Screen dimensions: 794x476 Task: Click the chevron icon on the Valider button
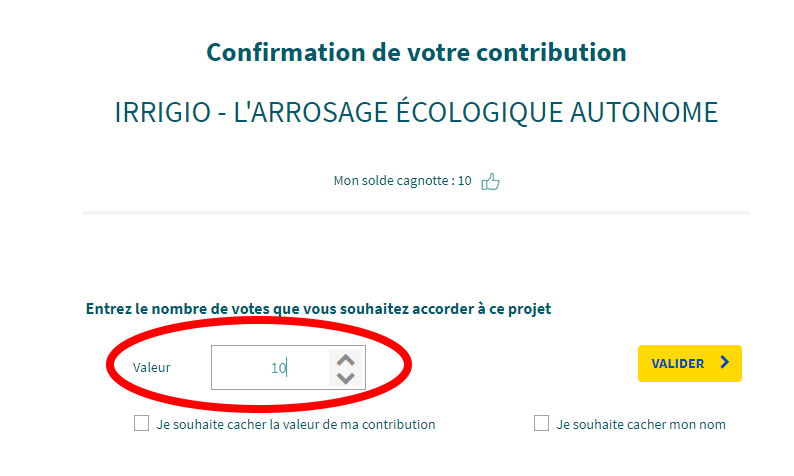(x=725, y=362)
